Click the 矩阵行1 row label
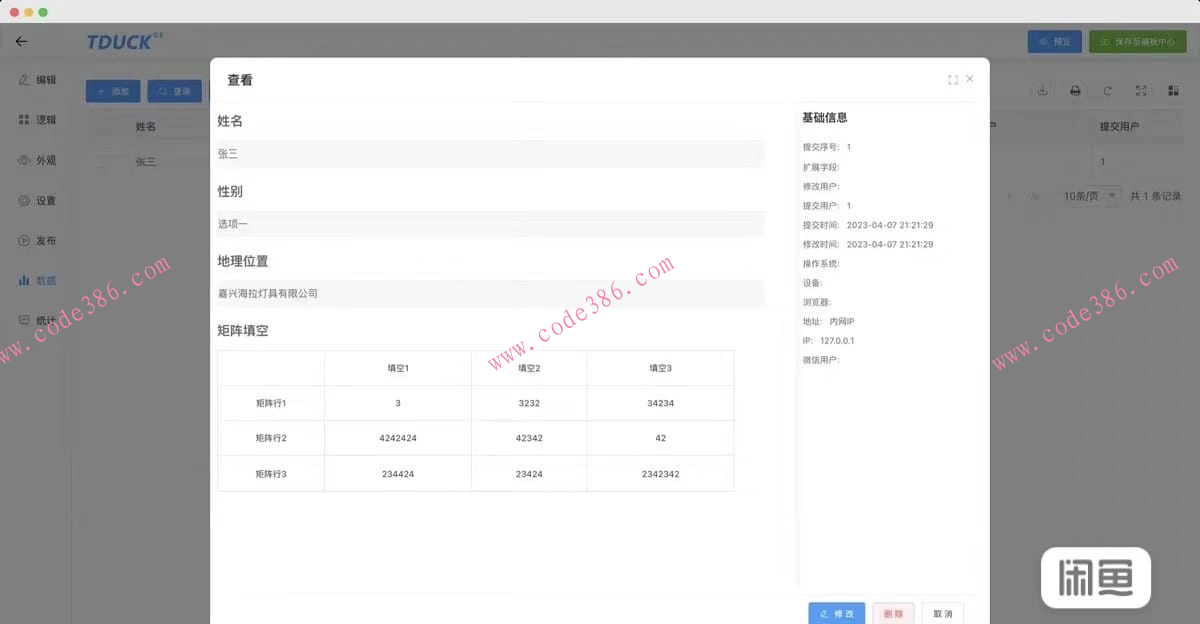Image resolution: width=1200 pixels, height=624 pixels. [271, 403]
